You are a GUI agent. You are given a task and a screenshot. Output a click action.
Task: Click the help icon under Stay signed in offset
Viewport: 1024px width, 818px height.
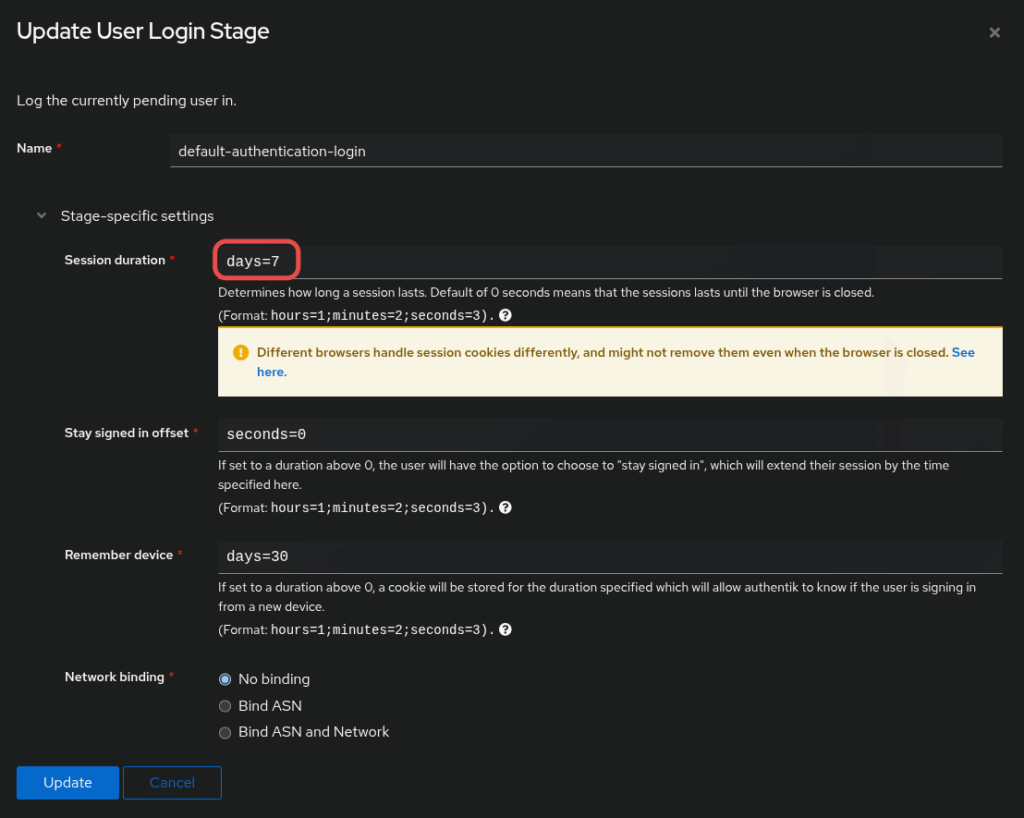(506, 508)
